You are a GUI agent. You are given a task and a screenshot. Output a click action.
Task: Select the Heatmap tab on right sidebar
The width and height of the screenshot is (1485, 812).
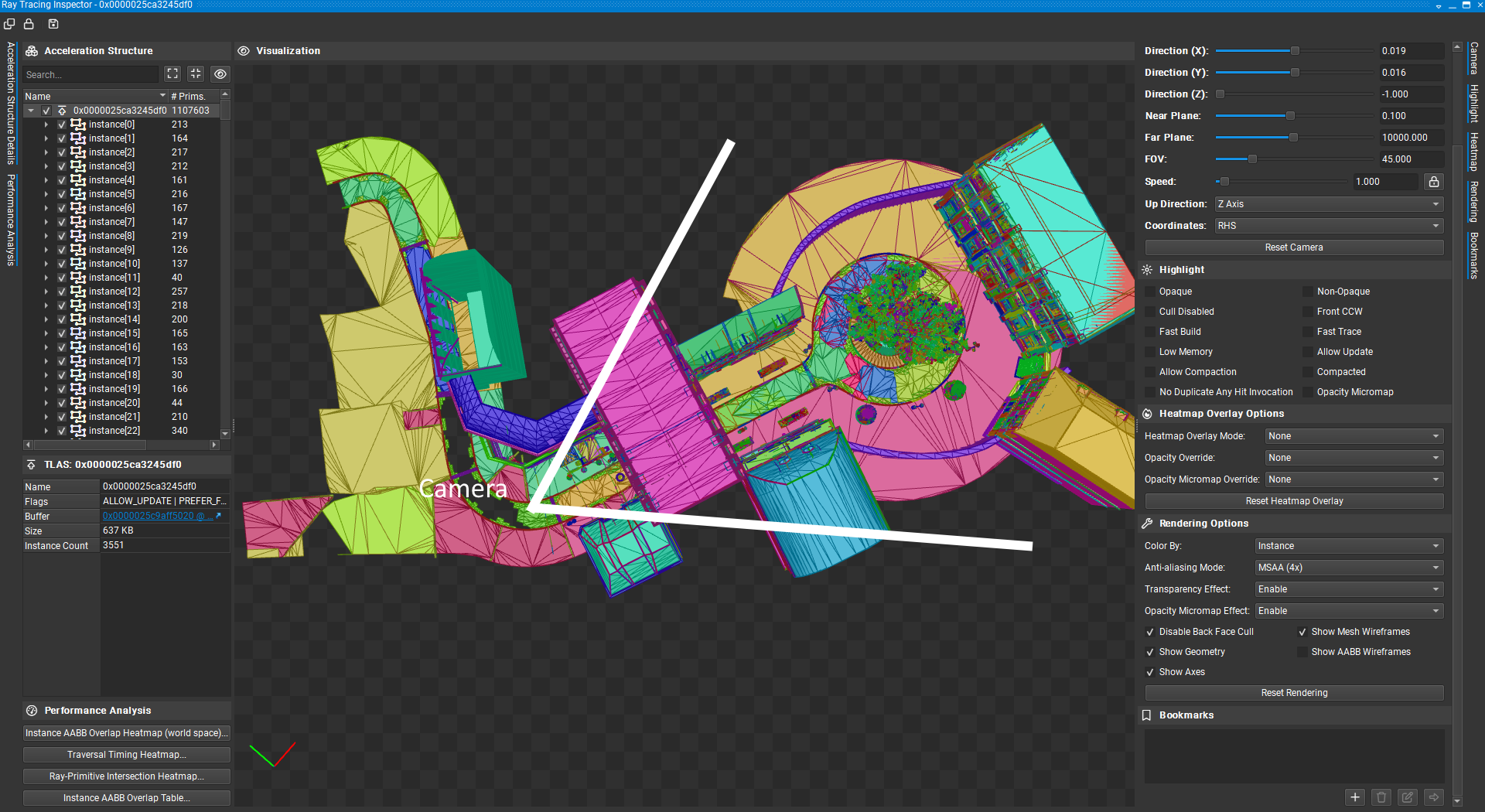[1474, 152]
